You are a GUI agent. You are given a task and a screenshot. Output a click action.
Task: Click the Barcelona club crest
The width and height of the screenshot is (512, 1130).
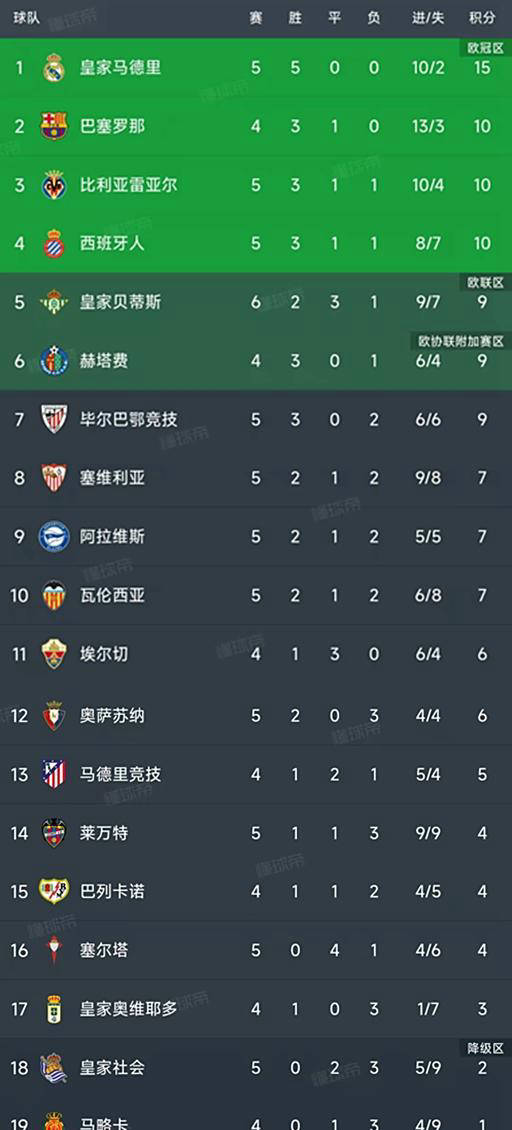[x=54, y=126]
